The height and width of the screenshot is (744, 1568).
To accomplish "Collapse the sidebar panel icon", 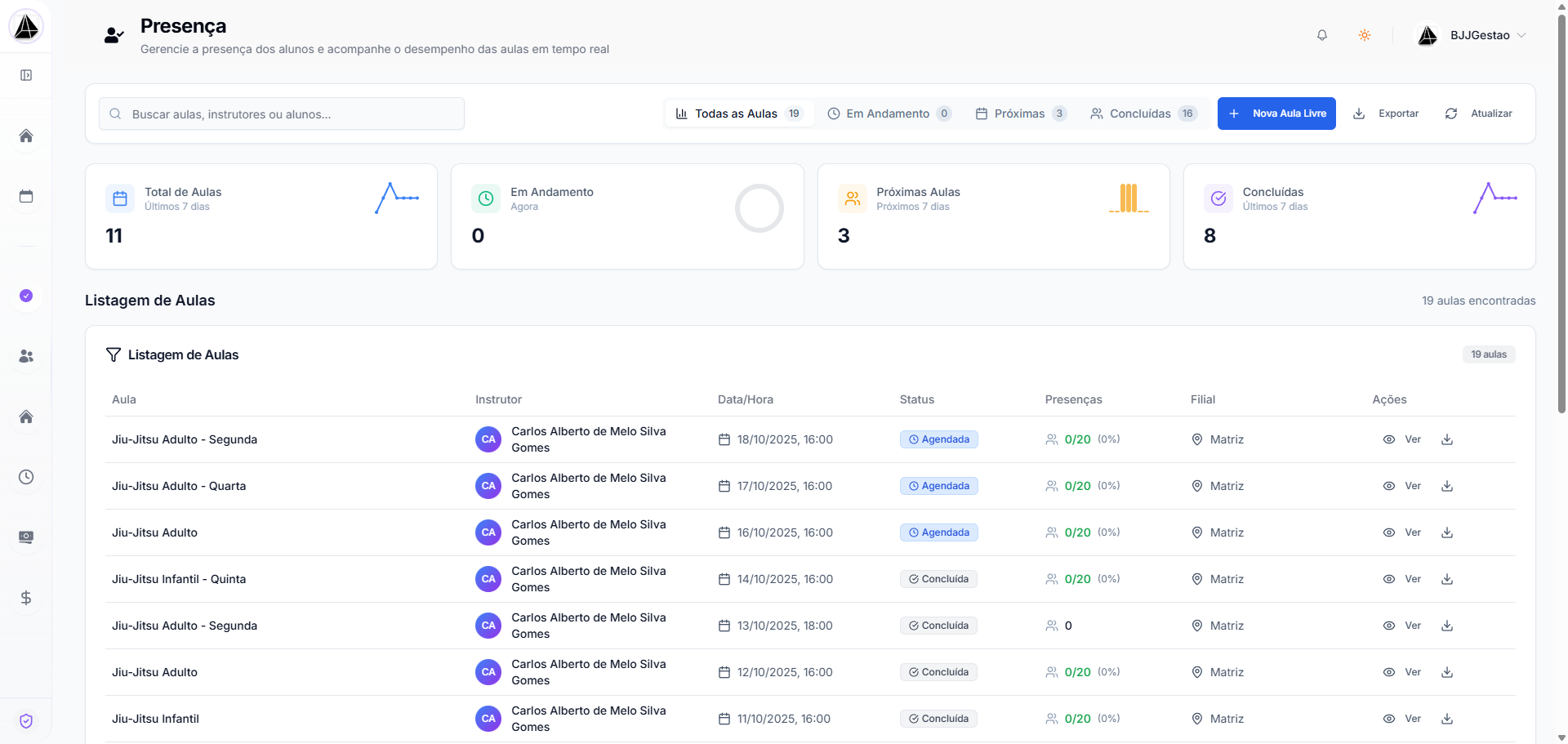I will [26, 75].
